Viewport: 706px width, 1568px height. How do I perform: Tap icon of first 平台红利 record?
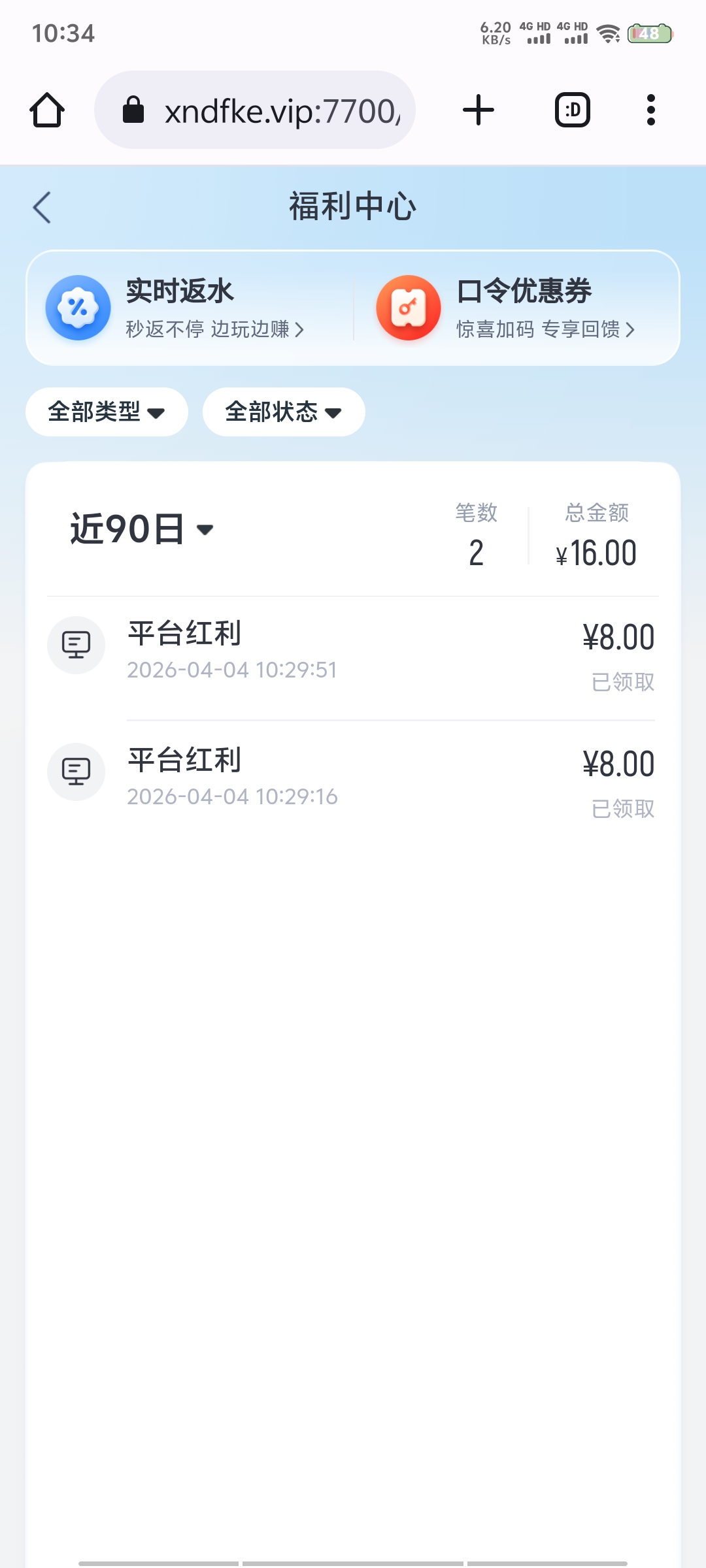point(76,645)
